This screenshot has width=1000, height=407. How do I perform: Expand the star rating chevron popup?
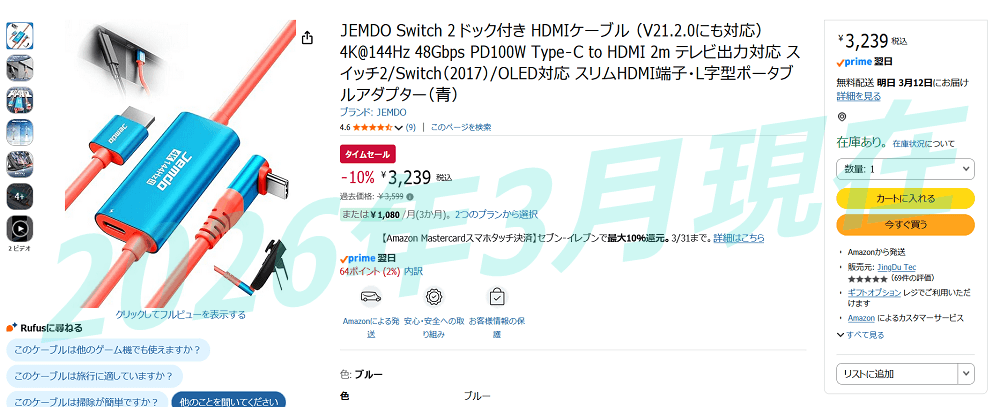[399, 128]
